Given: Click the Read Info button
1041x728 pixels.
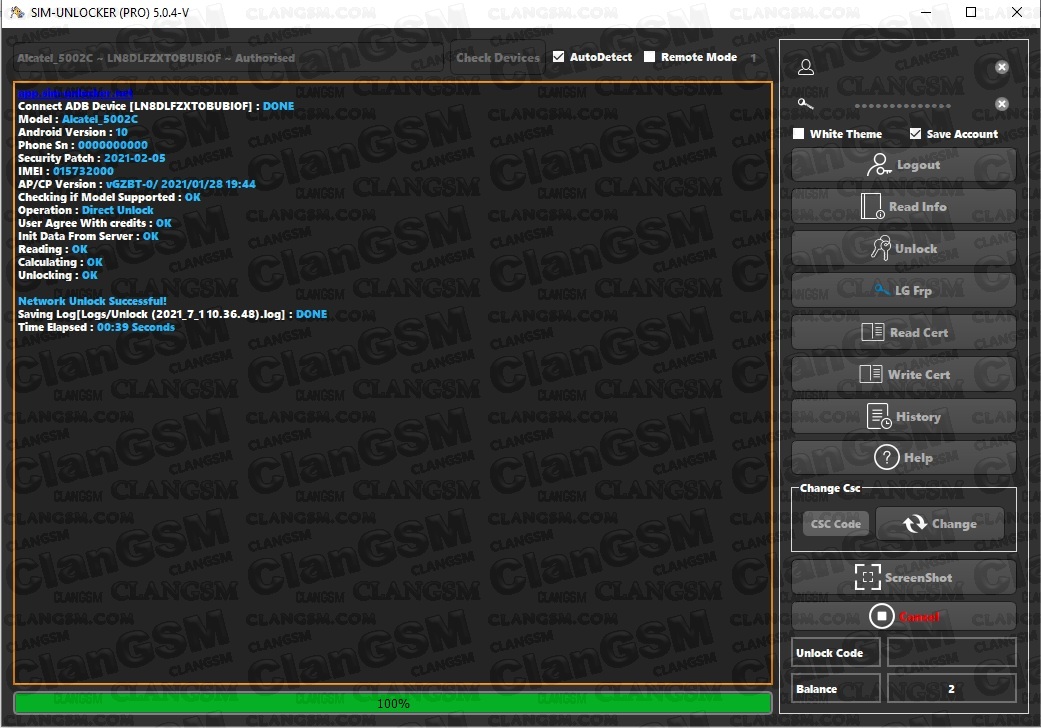Looking at the screenshot, I should (x=904, y=206).
